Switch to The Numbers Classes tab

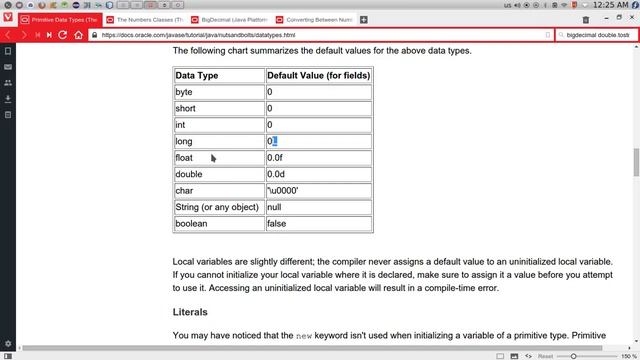pyautogui.click(x=145, y=20)
